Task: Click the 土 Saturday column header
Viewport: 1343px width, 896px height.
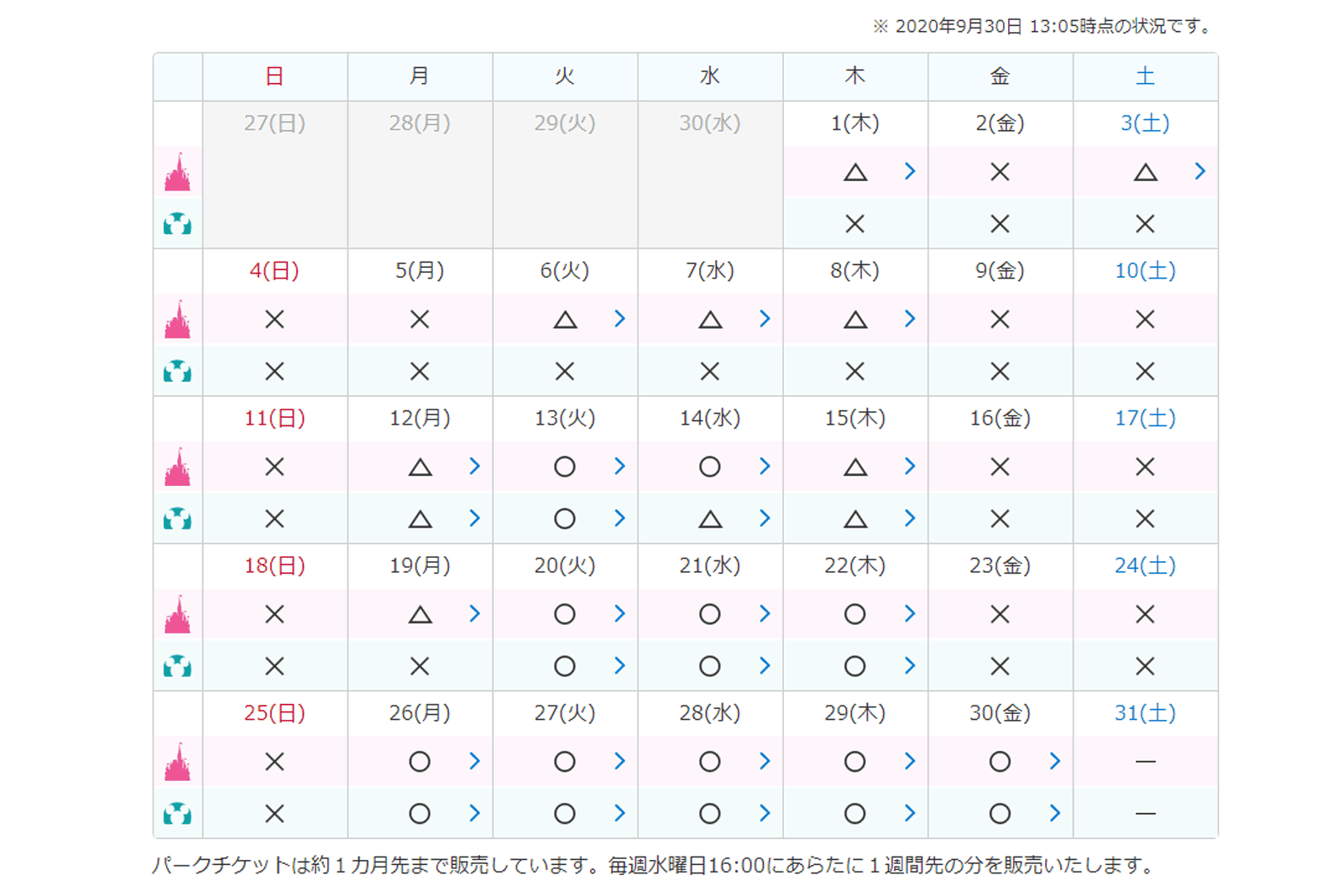Action: [1146, 76]
